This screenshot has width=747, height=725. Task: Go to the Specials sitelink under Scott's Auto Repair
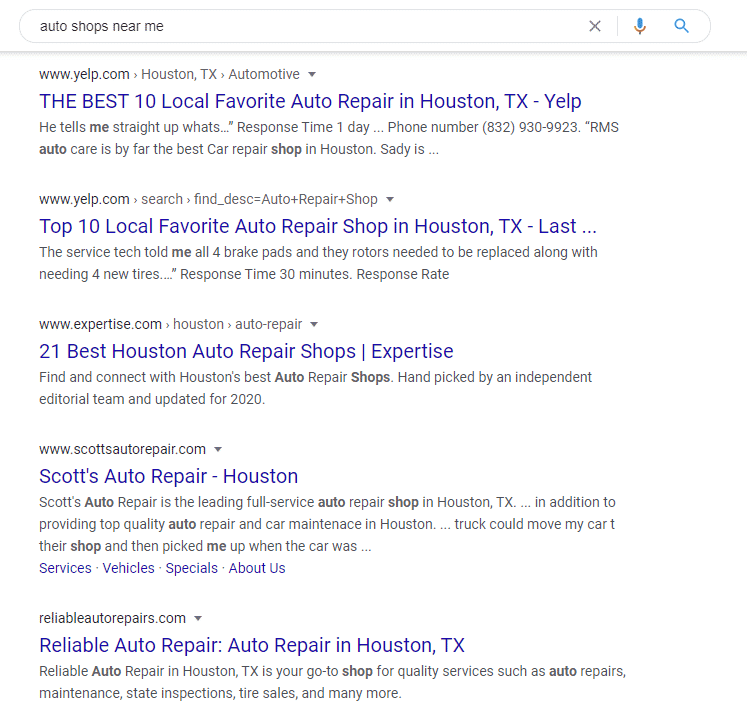192,568
